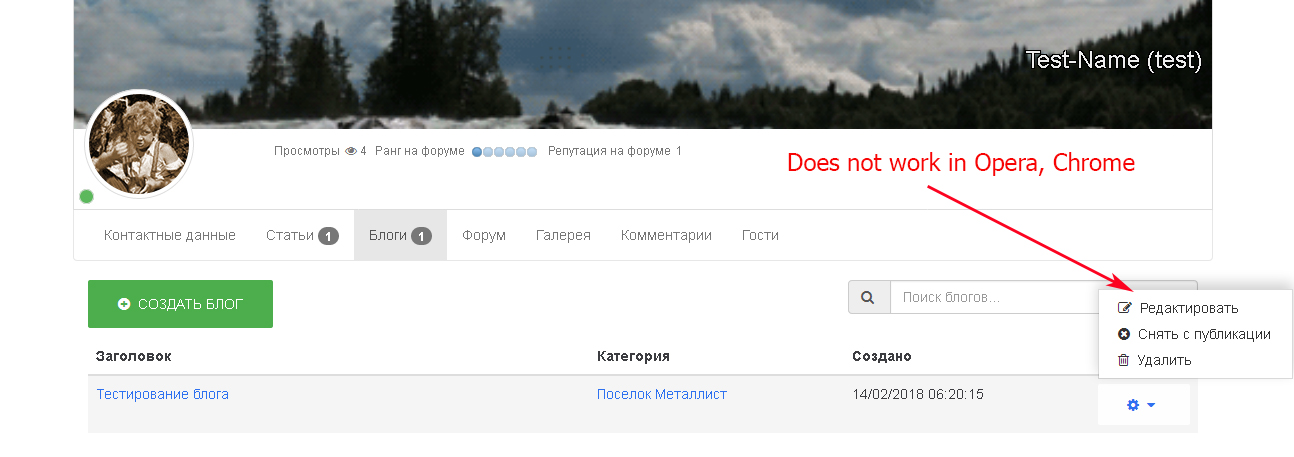
Task: Choose Снять с публикации menu item
Action: point(1195,334)
